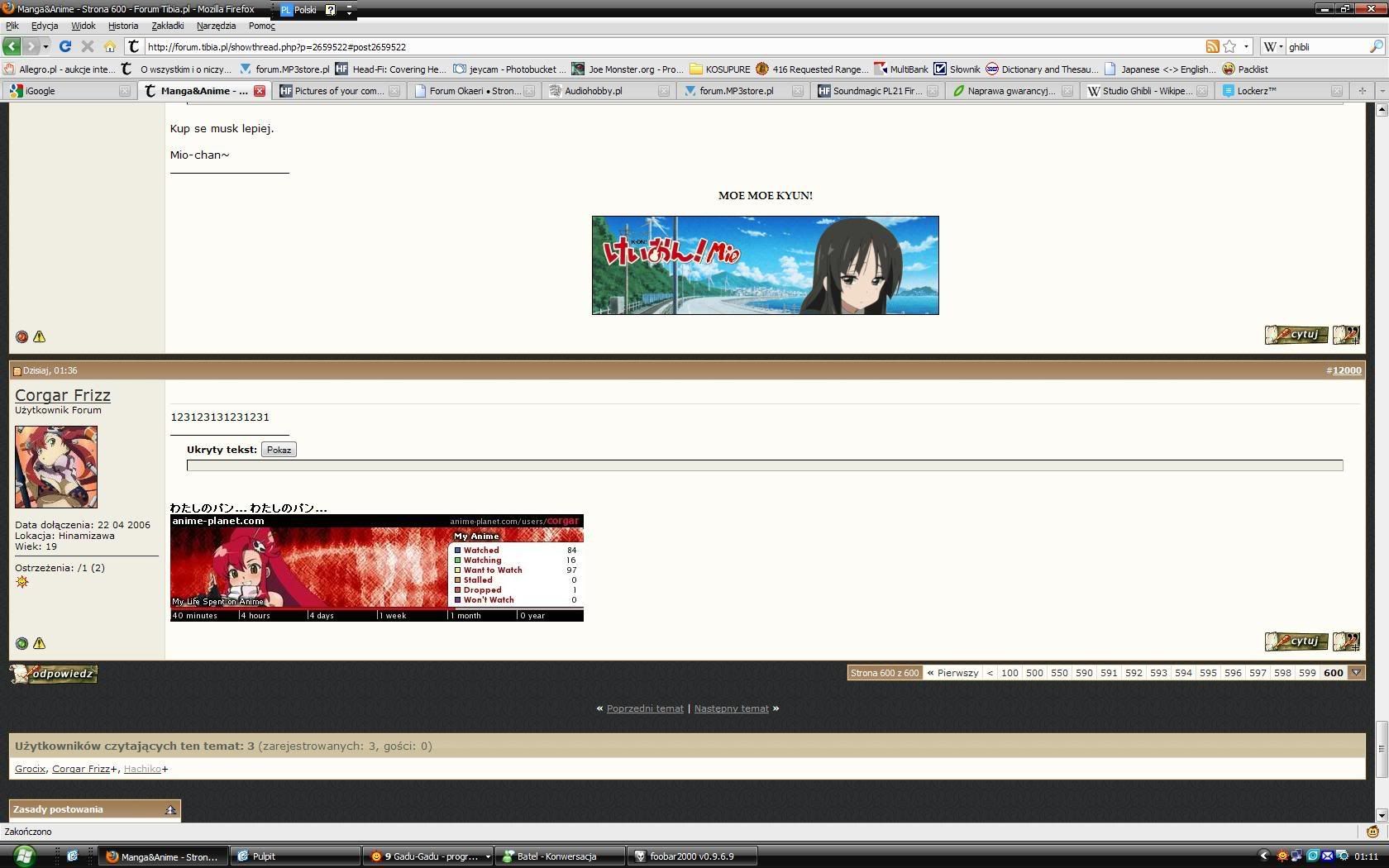Click the search magnifier icon
Viewport: 1389px width, 868px height.
(1377, 46)
